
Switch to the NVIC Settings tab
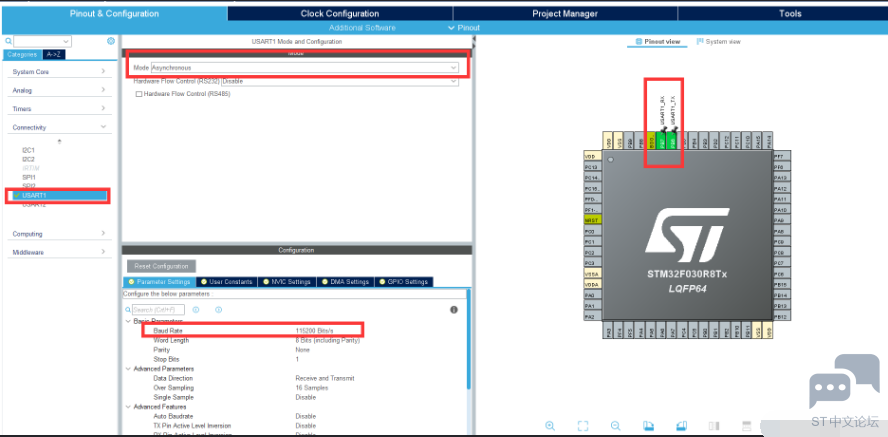(287, 282)
